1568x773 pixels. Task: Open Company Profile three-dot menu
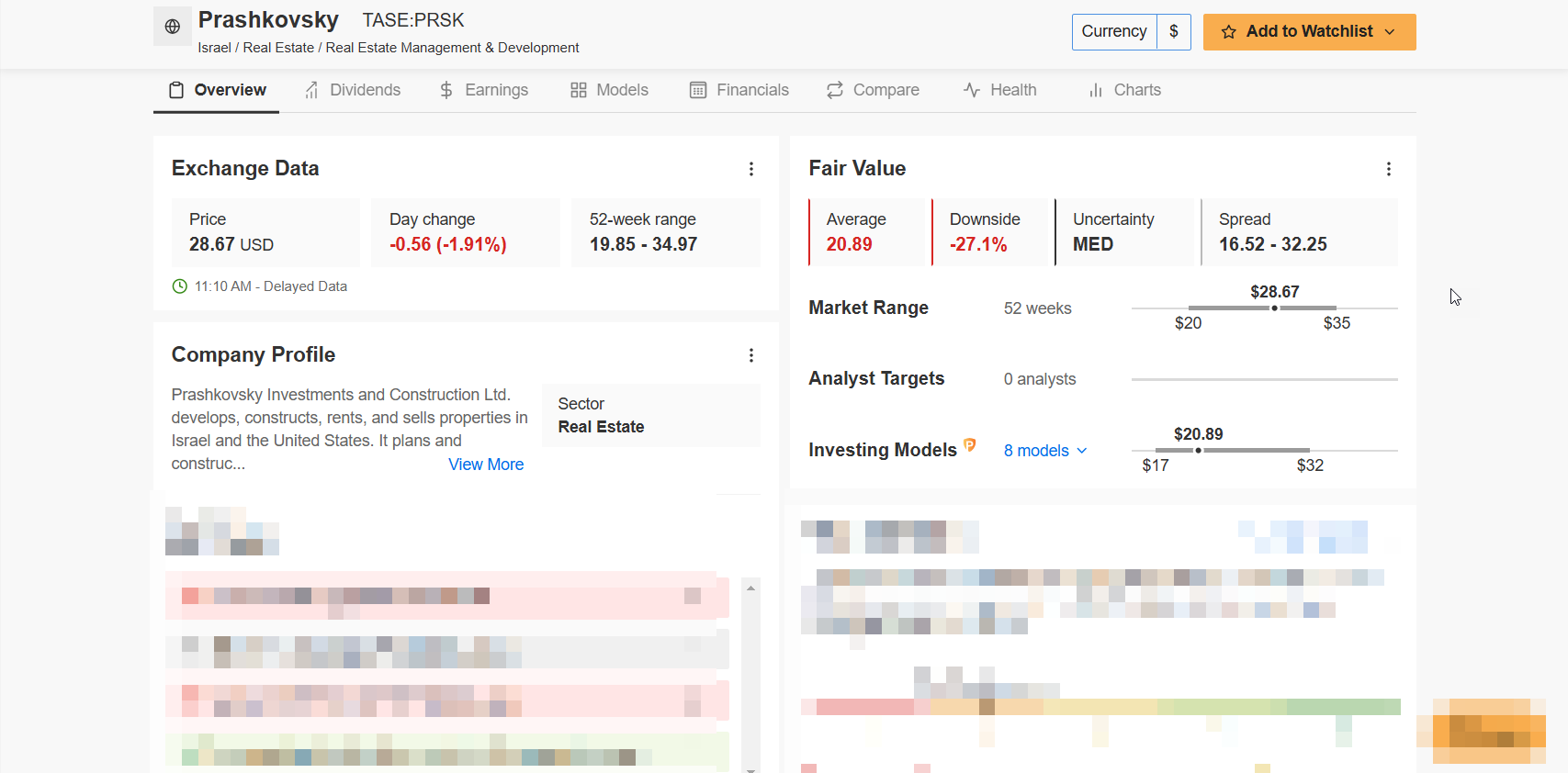751,355
